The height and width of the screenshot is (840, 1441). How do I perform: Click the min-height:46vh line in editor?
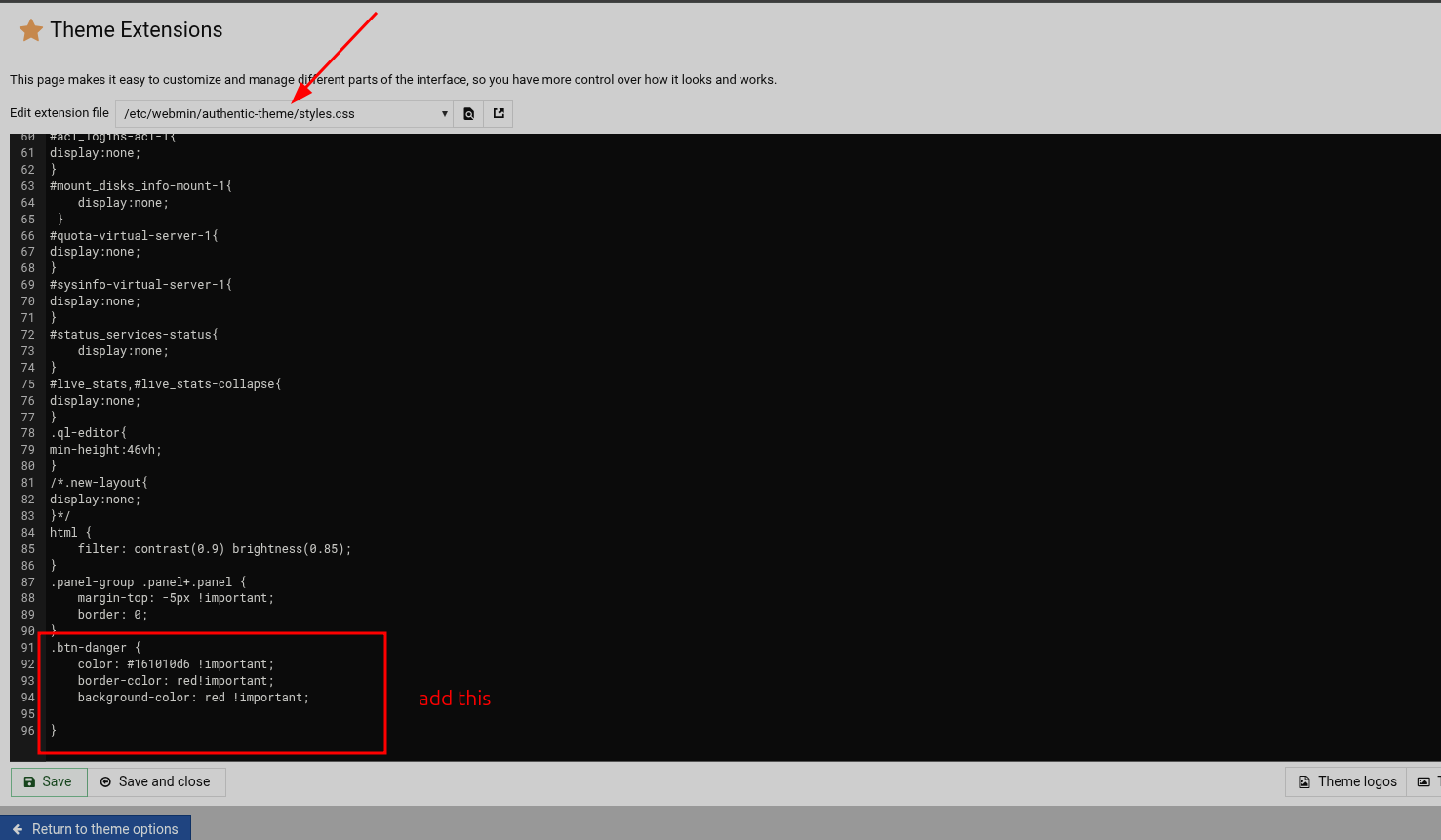point(105,450)
